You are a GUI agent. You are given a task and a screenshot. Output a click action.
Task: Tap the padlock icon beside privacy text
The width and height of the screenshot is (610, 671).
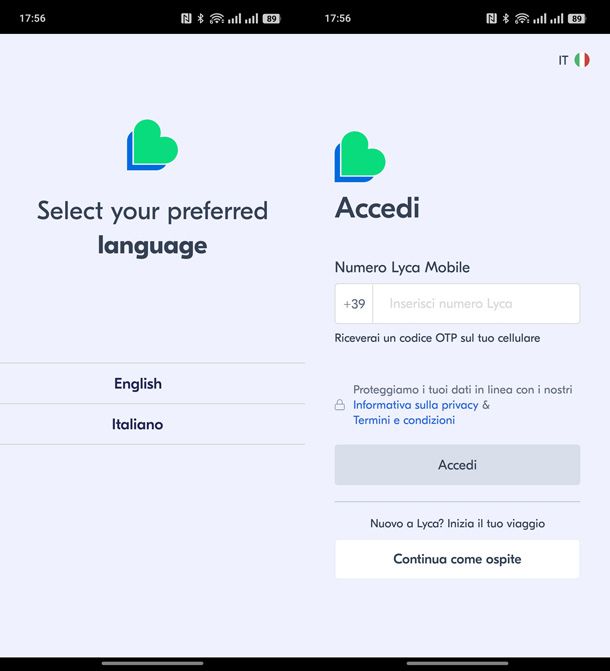pyautogui.click(x=339, y=405)
